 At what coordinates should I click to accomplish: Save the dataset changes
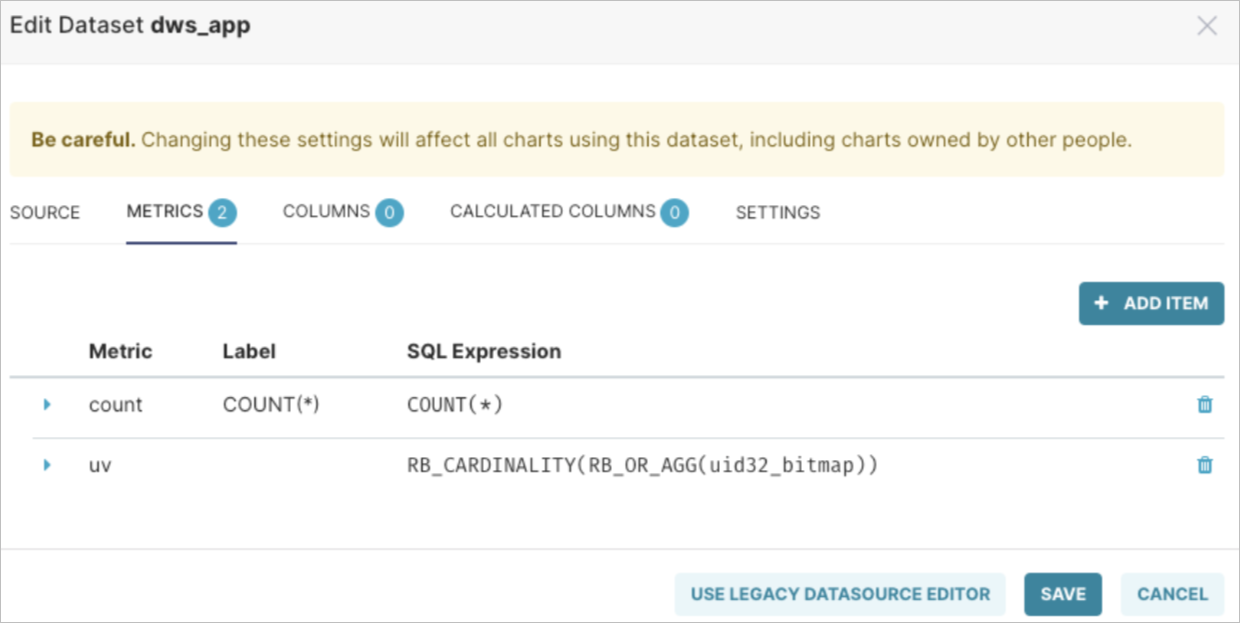(1062, 594)
